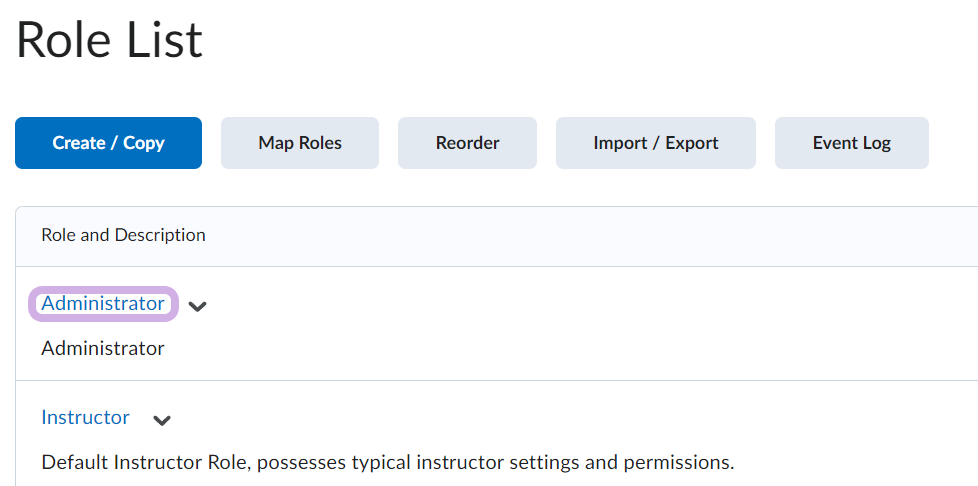Viewport: 978px width, 486px height.
Task: Open the Administrator role link
Action: click(103, 303)
